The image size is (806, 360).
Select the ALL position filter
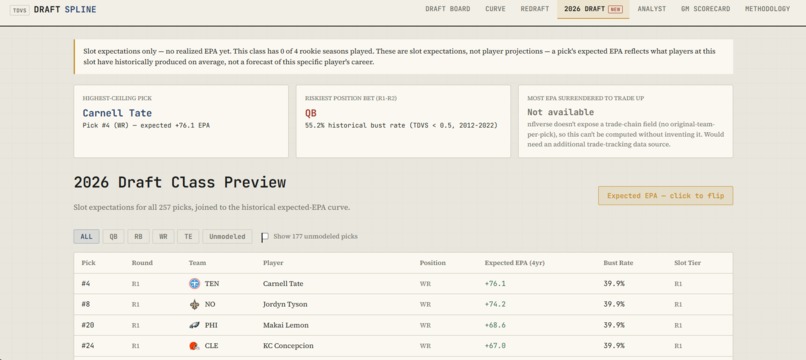point(86,237)
